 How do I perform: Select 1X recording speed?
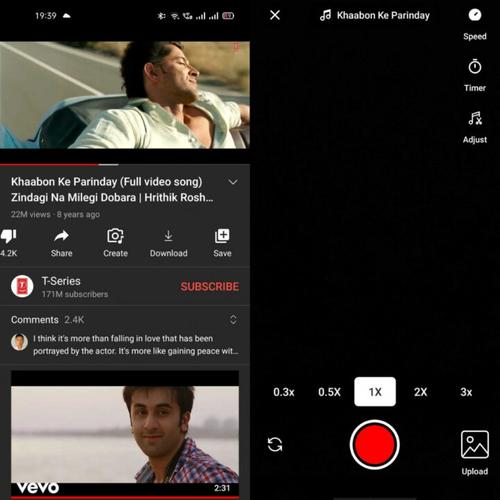375,392
